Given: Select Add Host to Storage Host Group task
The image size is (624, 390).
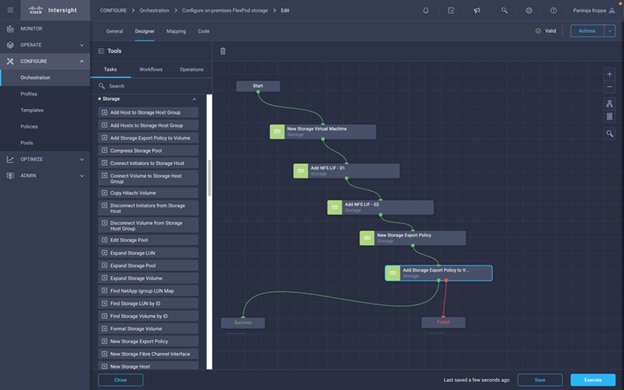Looking at the screenshot, I should [148, 113].
